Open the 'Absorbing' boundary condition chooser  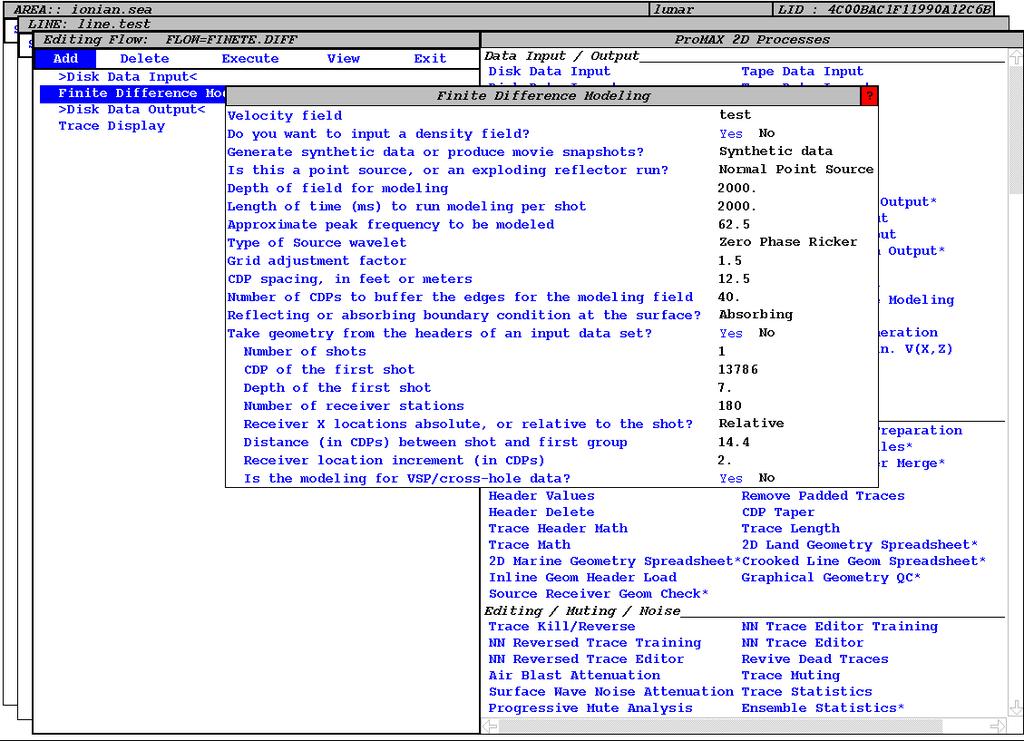(x=756, y=315)
